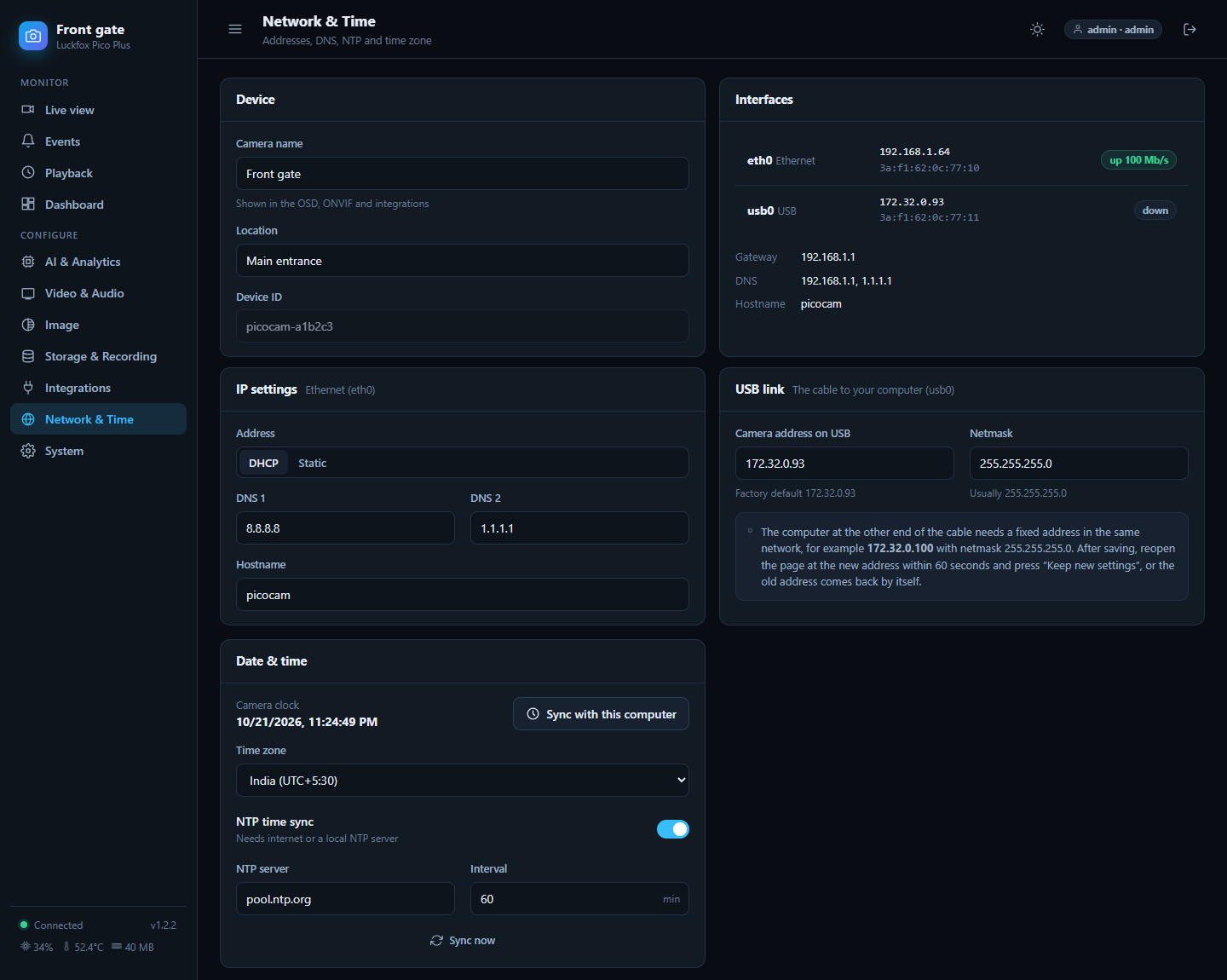Click Sync with this computer button
Image resolution: width=1227 pixels, height=980 pixels.
click(601, 714)
